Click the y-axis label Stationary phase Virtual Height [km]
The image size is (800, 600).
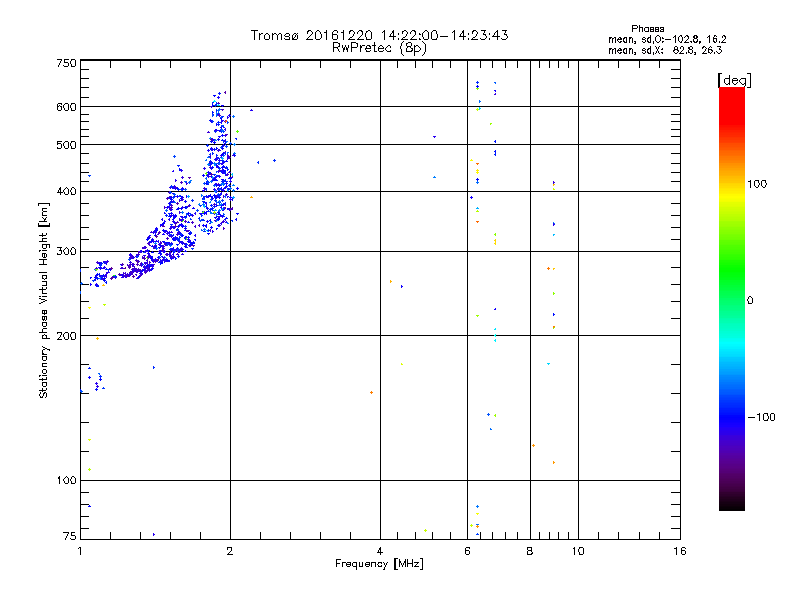43,300
